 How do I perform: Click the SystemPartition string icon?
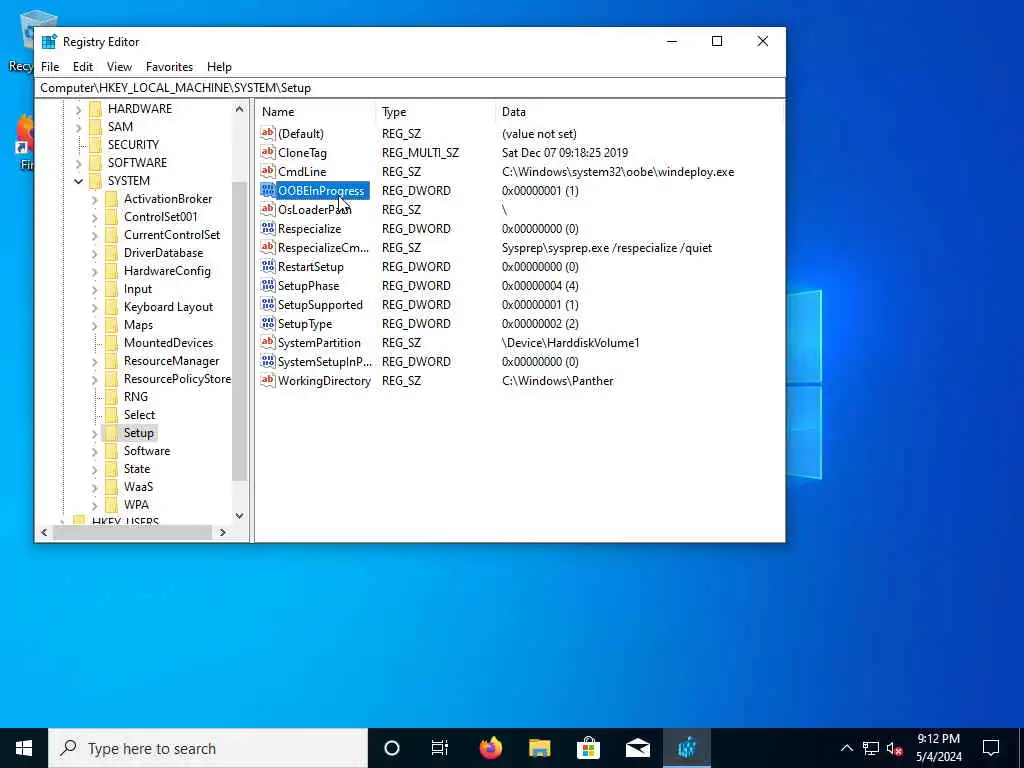pos(268,342)
